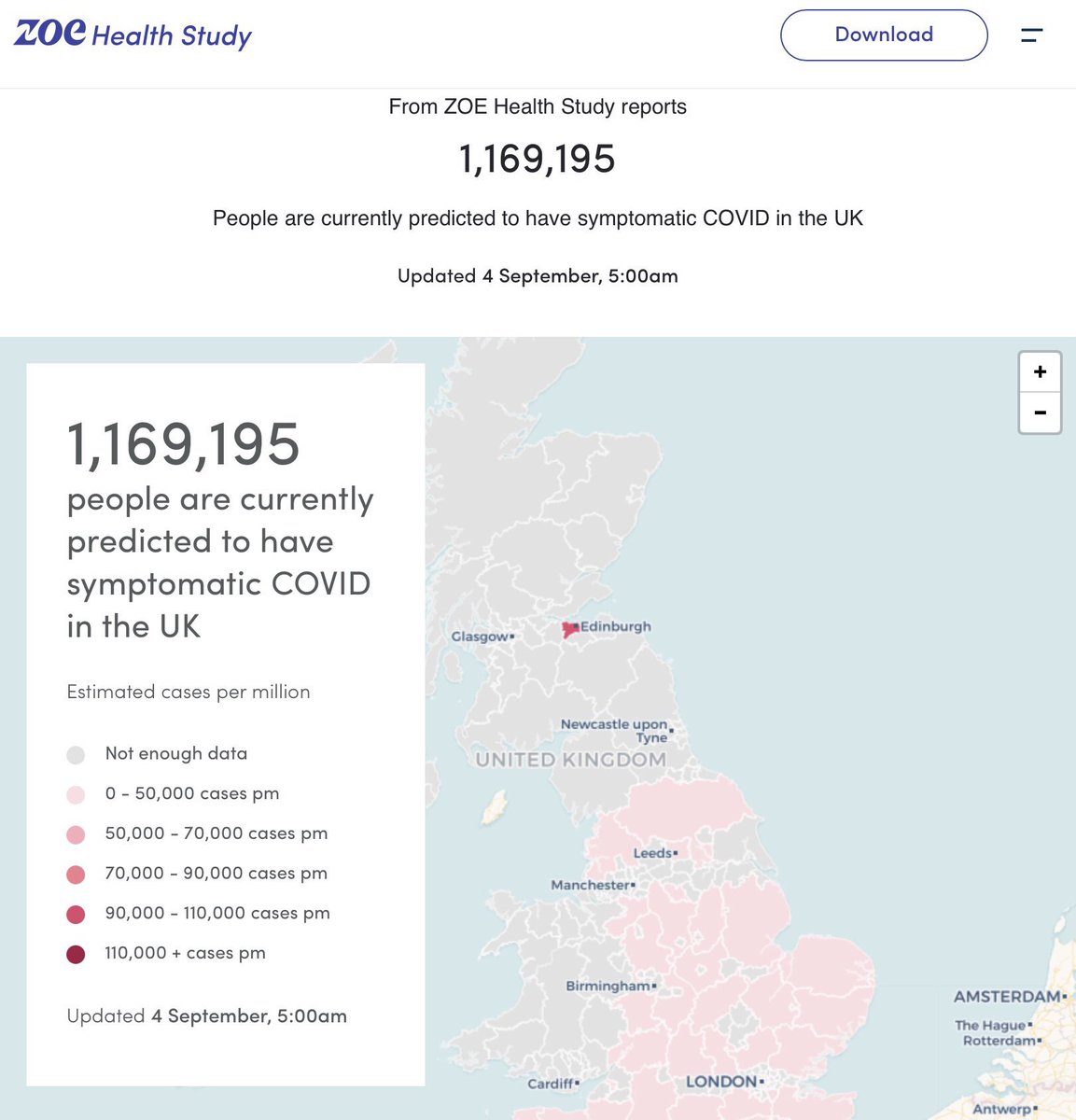
Task: Zoom out on the map
Action: point(1040,413)
